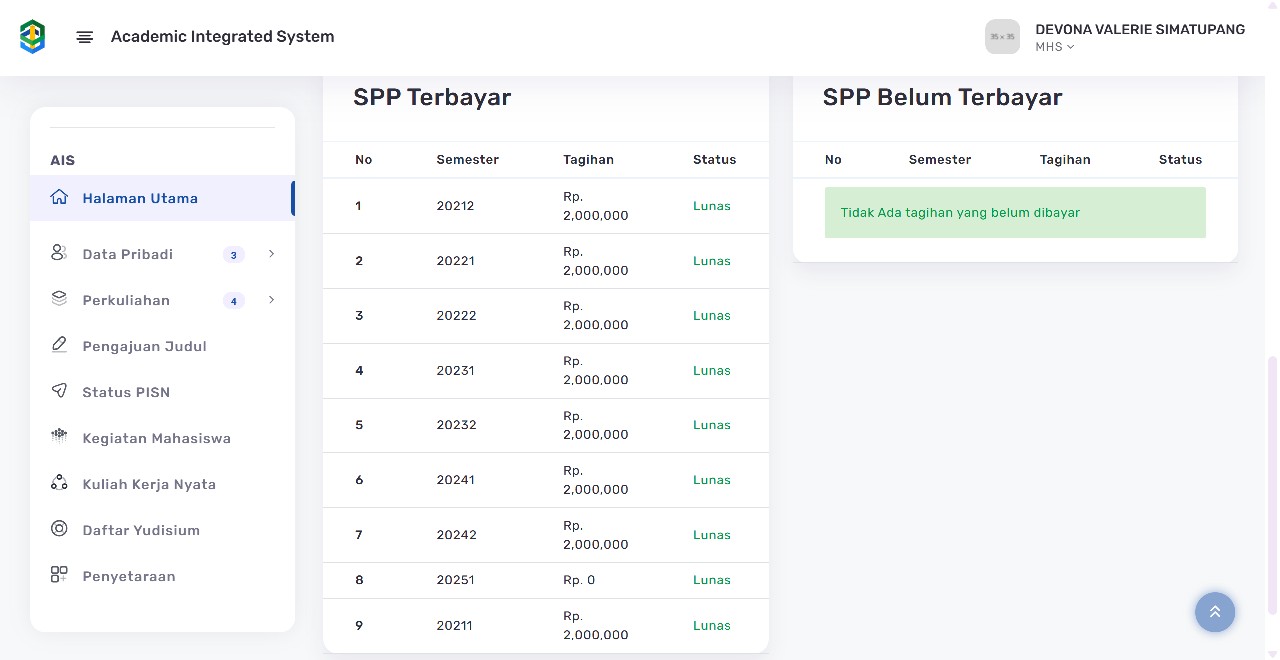
Task: Click the layers icon for Perkuliahan
Action: click(x=59, y=299)
